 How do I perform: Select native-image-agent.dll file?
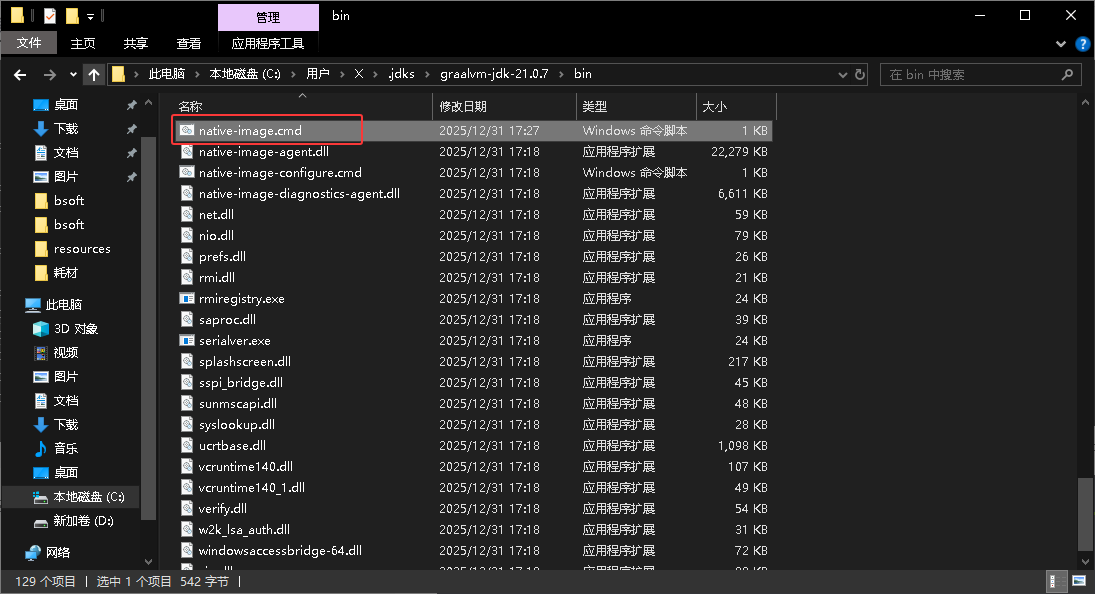pyautogui.click(x=263, y=151)
